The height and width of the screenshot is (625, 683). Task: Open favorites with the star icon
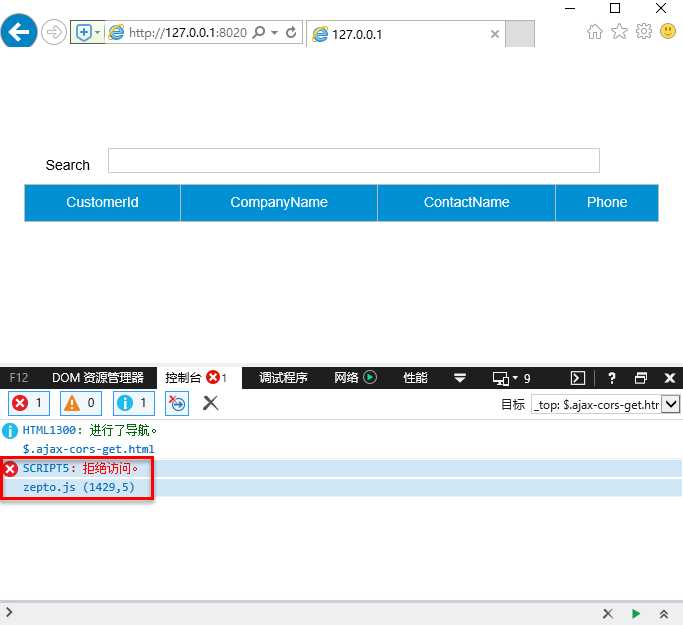click(619, 31)
